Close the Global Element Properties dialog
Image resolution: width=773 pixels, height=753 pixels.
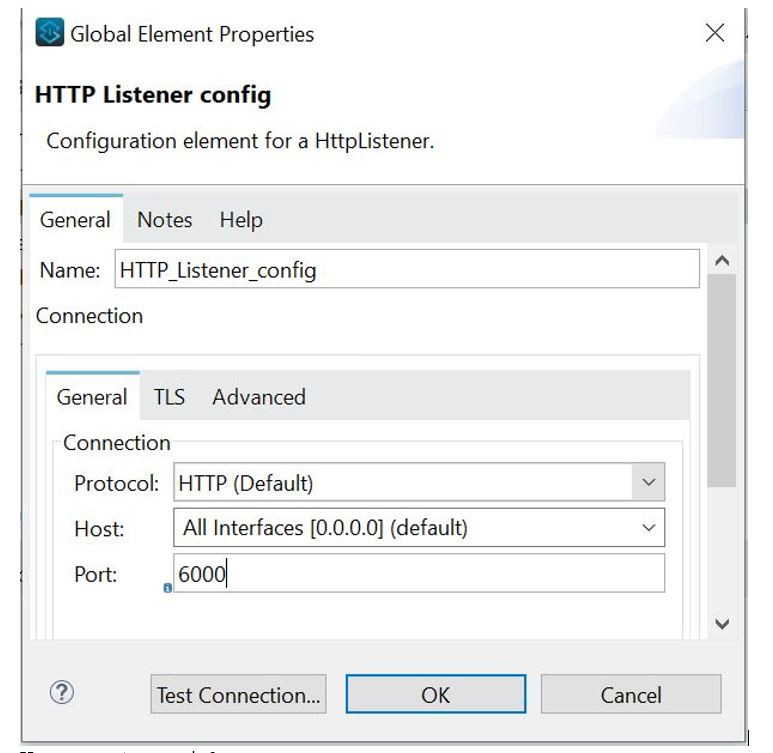pos(715,34)
